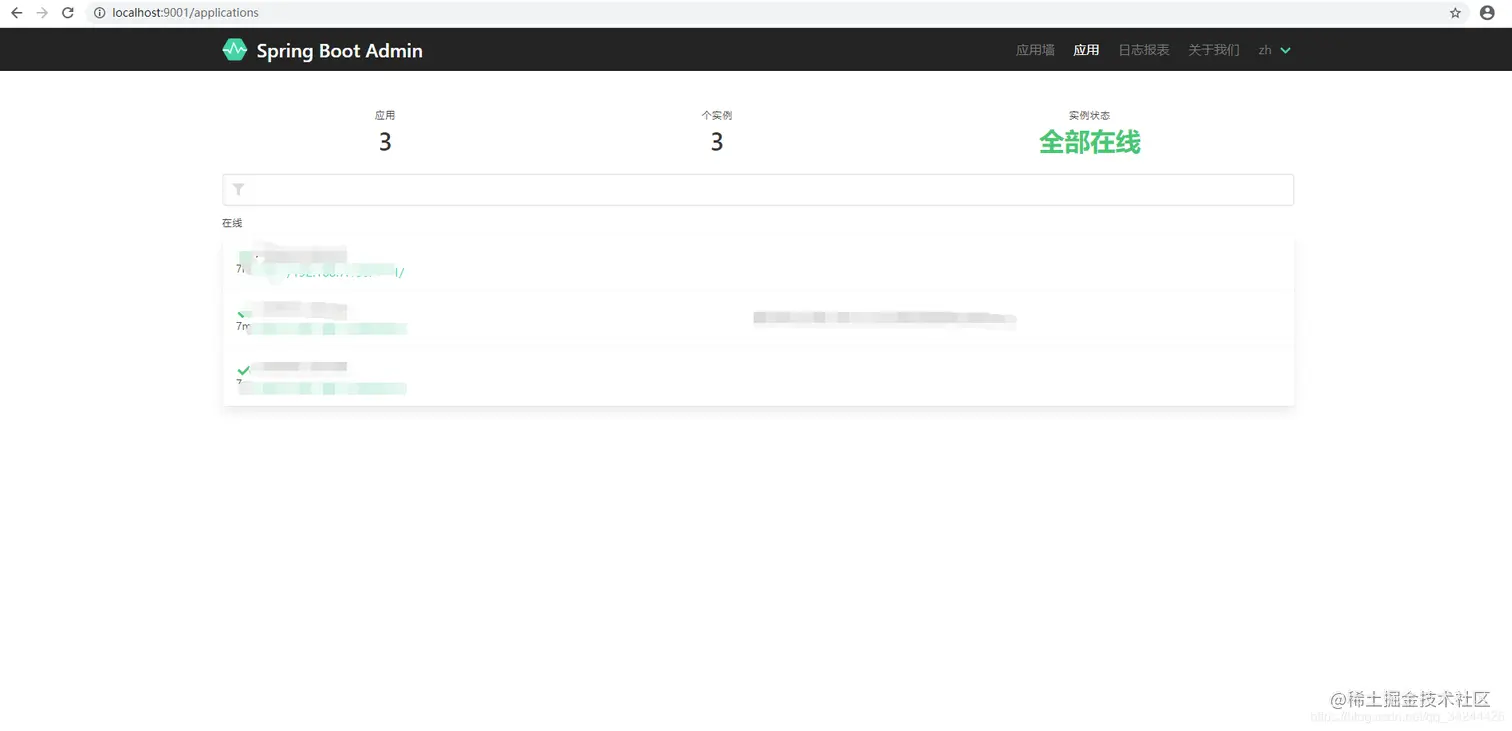Open the 日志报表 menu item
1512x731 pixels.
[1144, 50]
